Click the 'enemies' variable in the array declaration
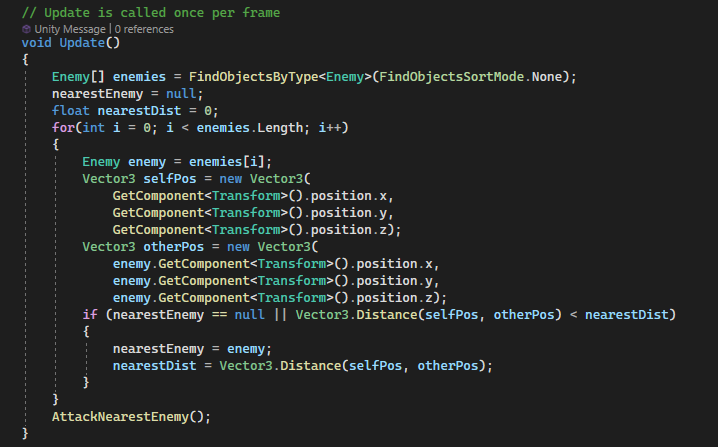 click(139, 76)
